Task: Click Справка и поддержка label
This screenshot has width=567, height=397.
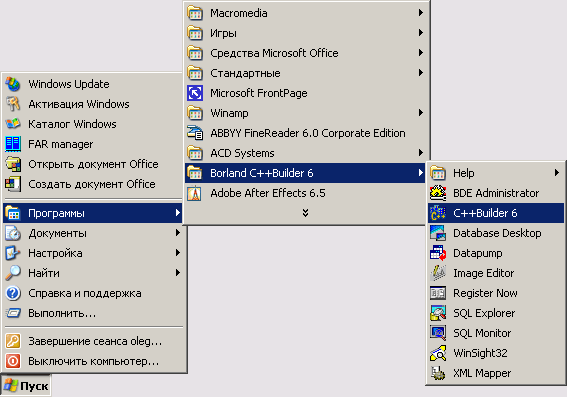Action: tap(85, 294)
